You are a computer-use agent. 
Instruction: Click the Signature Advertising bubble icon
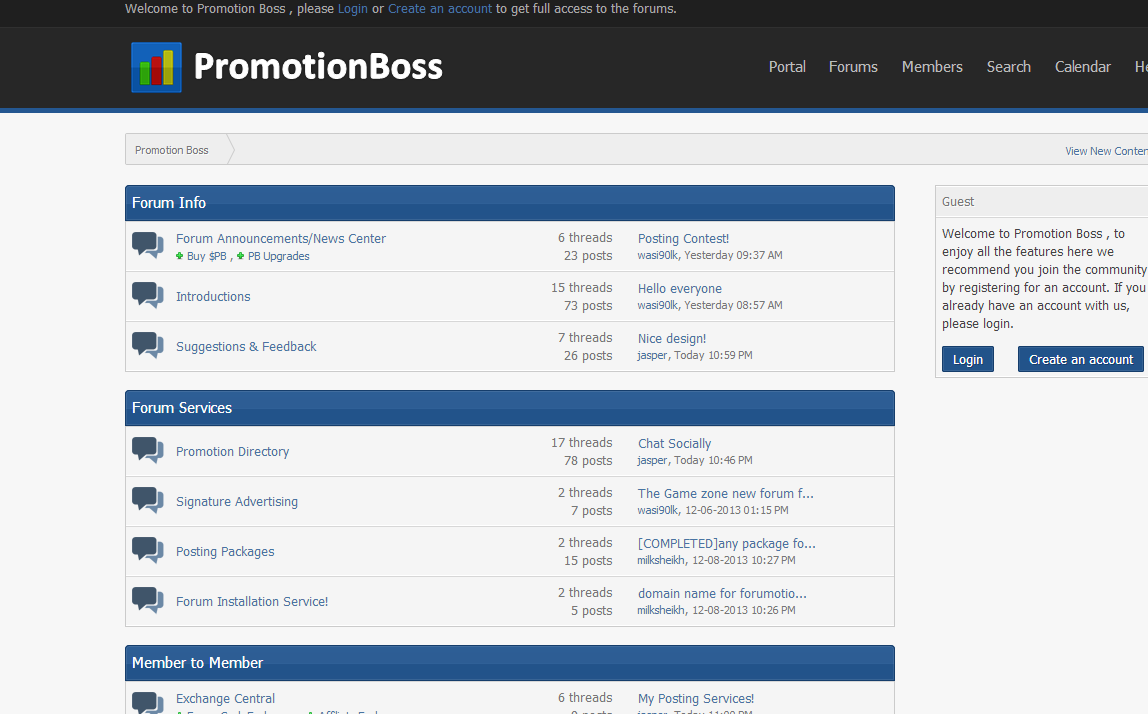point(148,501)
